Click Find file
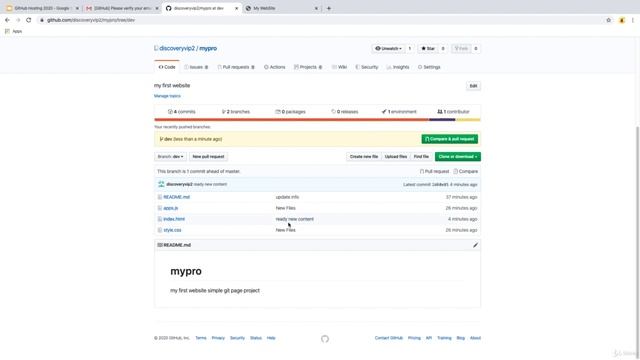This screenshot has height=360, width=640. [x=421, y=157]
